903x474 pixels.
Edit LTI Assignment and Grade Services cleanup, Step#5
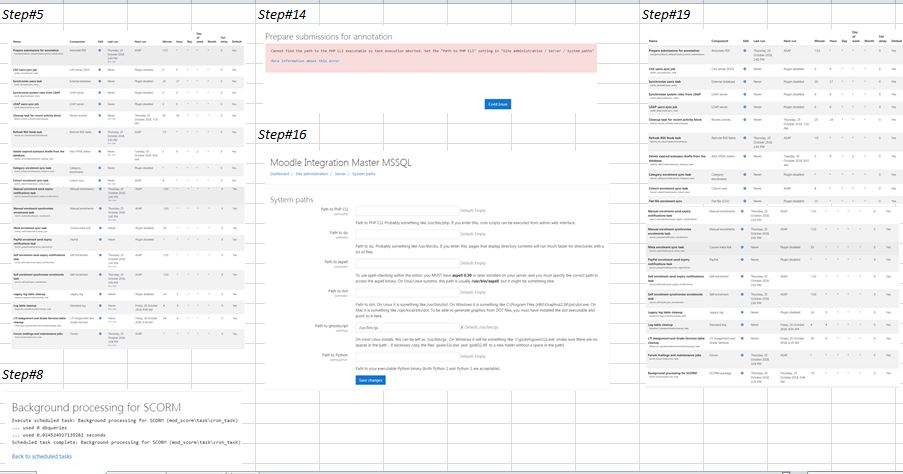tap(100, 318)
